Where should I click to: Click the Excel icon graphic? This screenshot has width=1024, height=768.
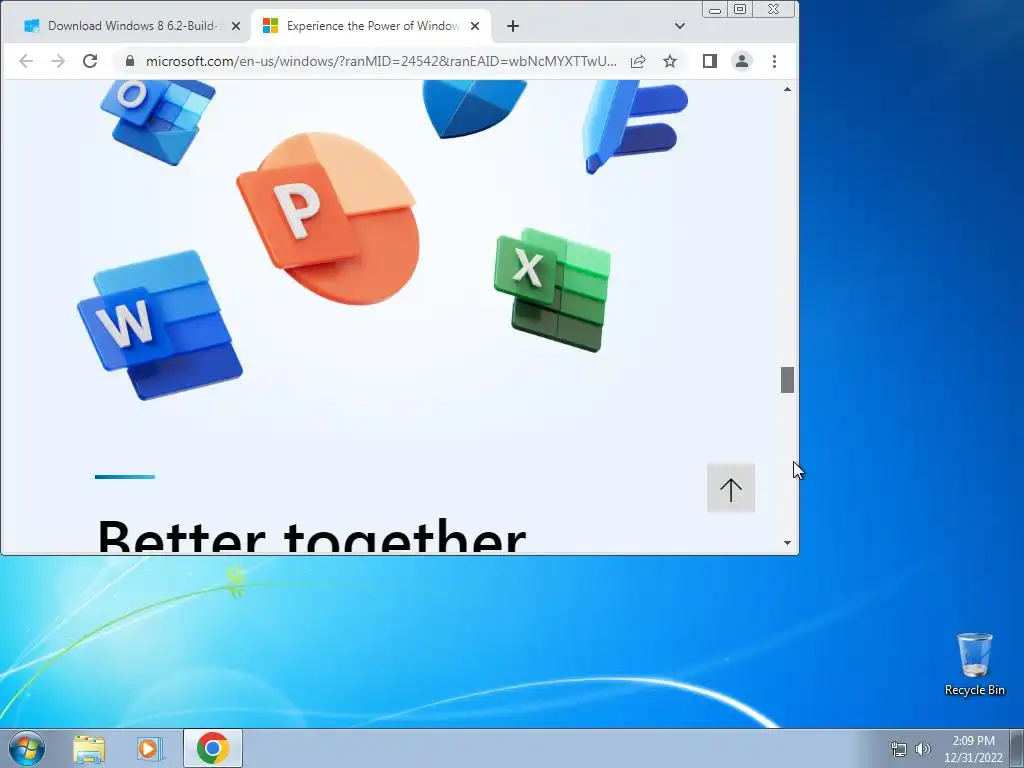(552, 290)
